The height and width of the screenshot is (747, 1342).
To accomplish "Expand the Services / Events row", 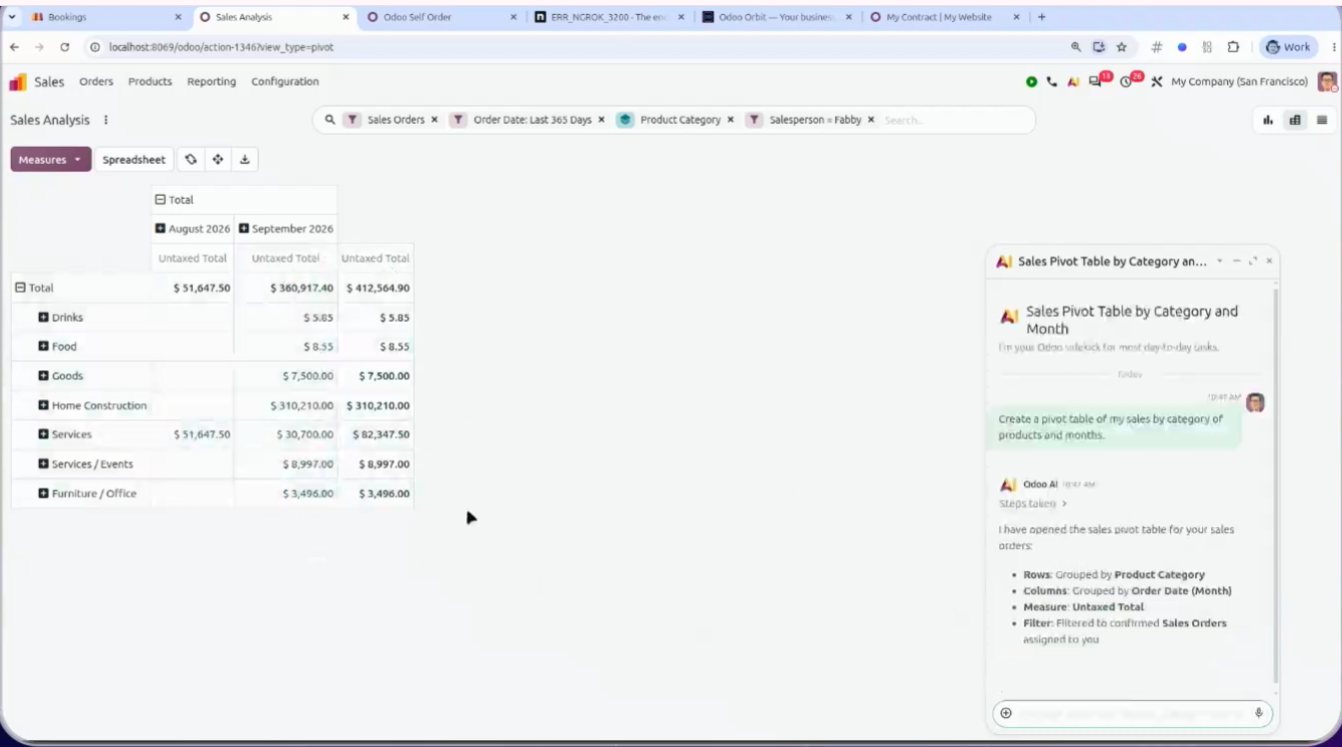I will [43, 464].
